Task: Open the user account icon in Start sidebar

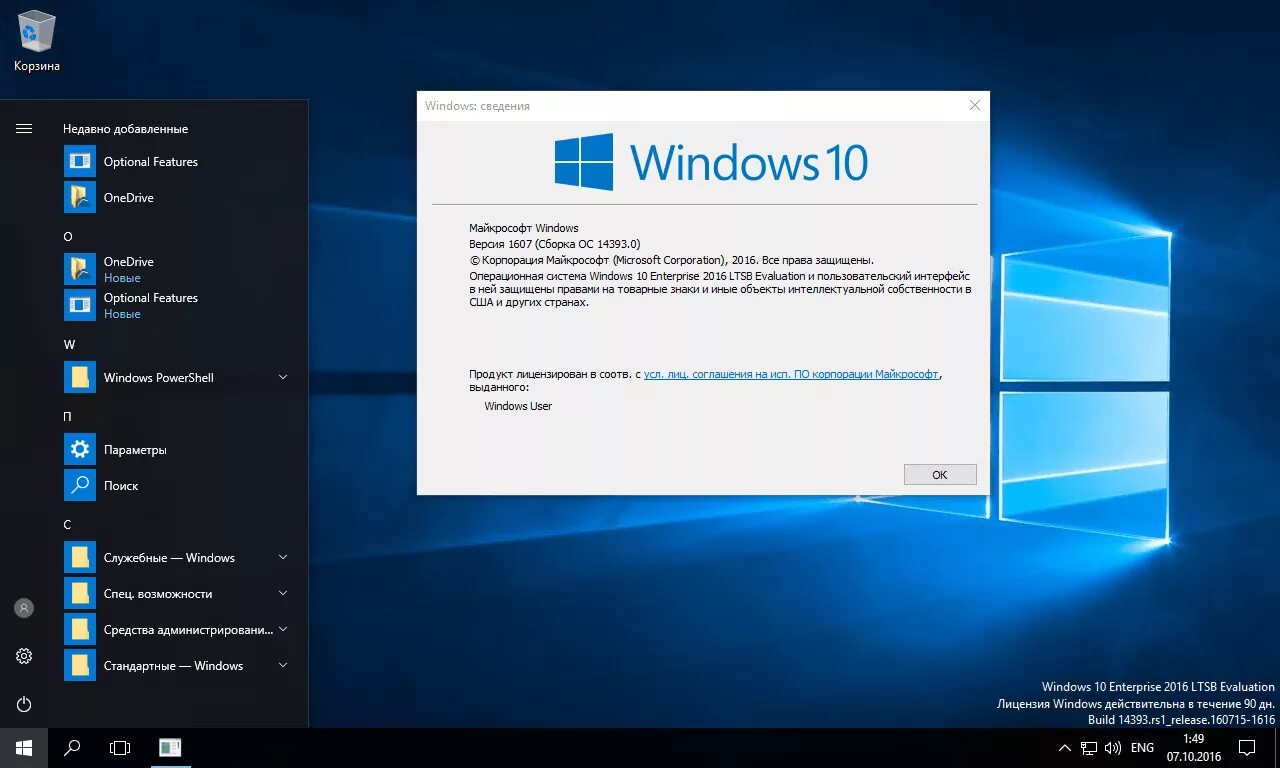Action: tap(23, 607)
